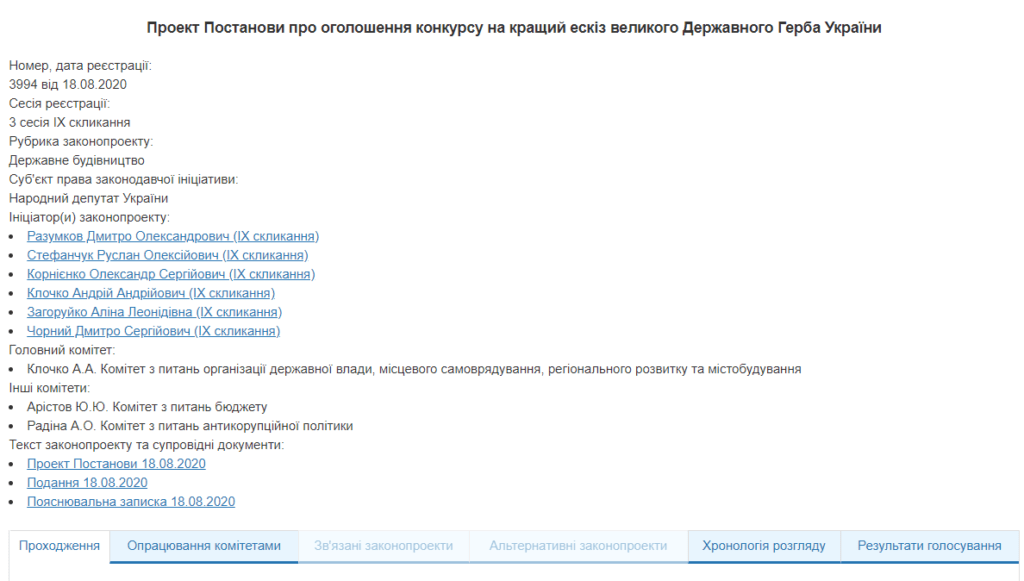
Task: Switch to the Проходження tab
Action: pyautogui.click(x=59, y=546)
